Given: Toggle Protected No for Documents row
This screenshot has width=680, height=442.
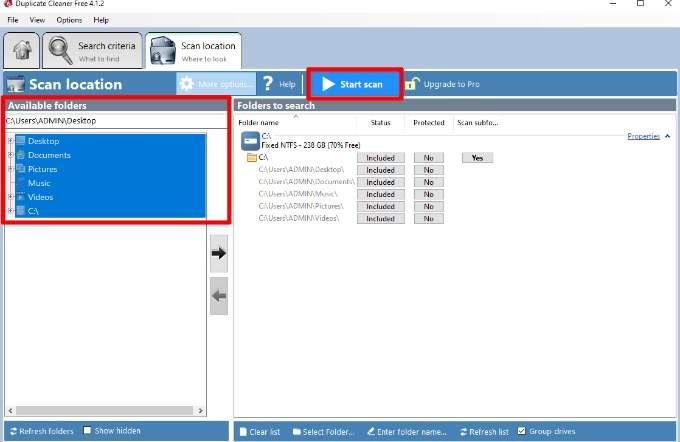Looking at the screenshot, I should pyautogui.click(x=428, y=182).
